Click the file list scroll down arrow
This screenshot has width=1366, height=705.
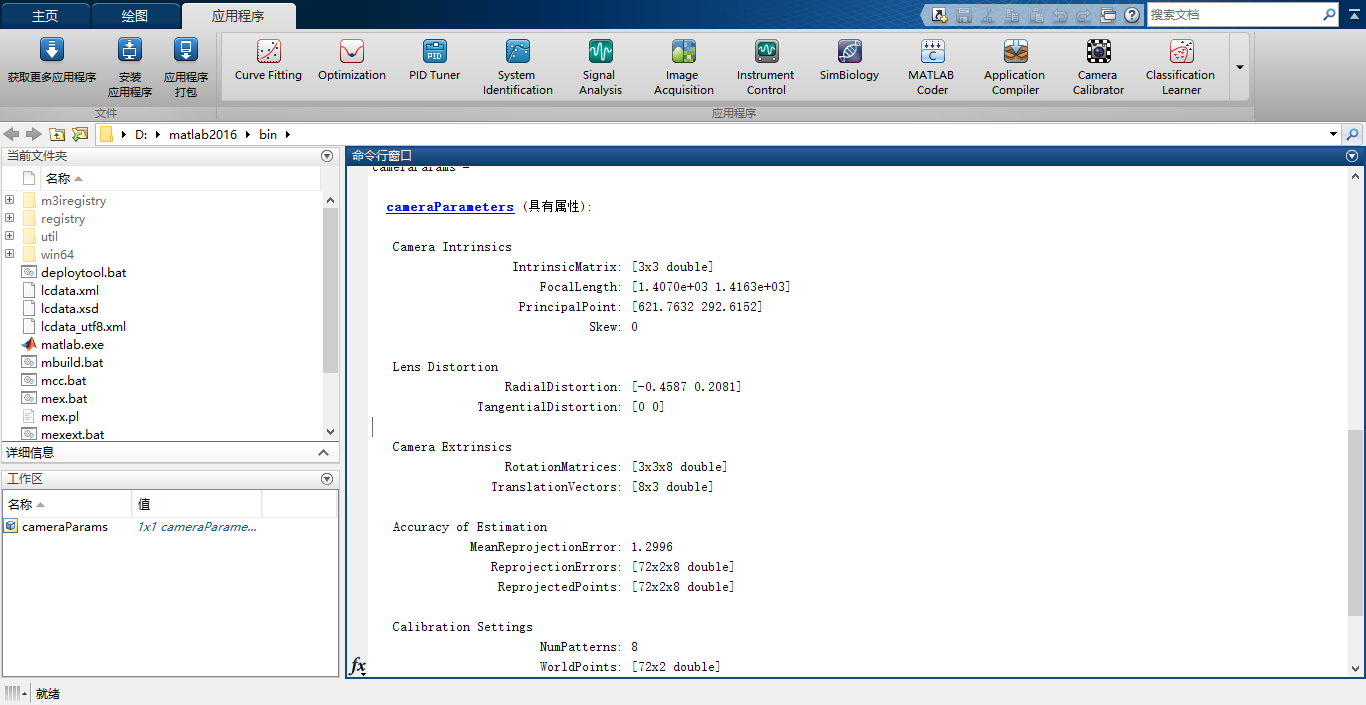pyautogui.click(x=331, y=432)
